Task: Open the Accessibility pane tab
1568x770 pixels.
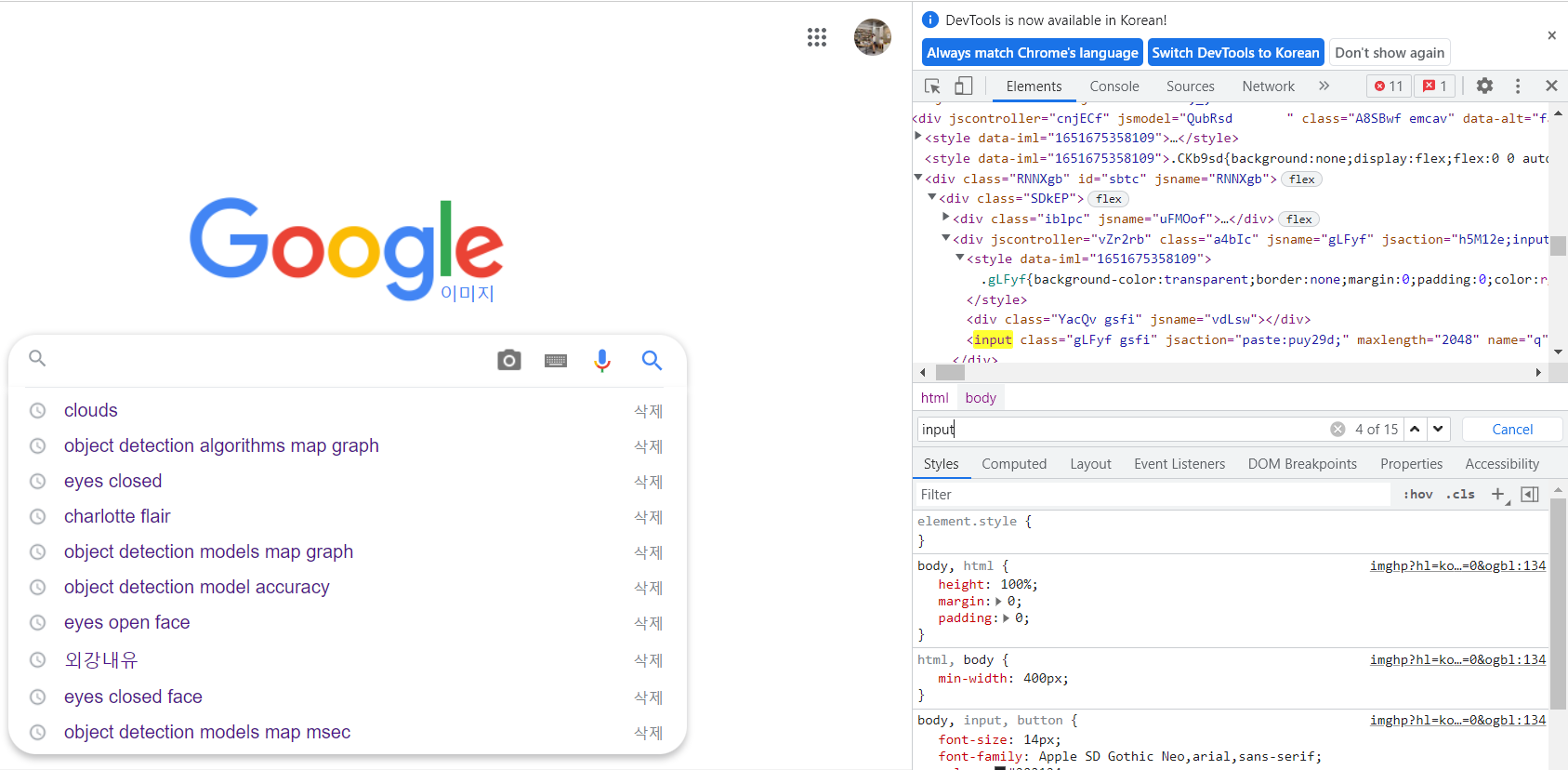Action: 1502,464
